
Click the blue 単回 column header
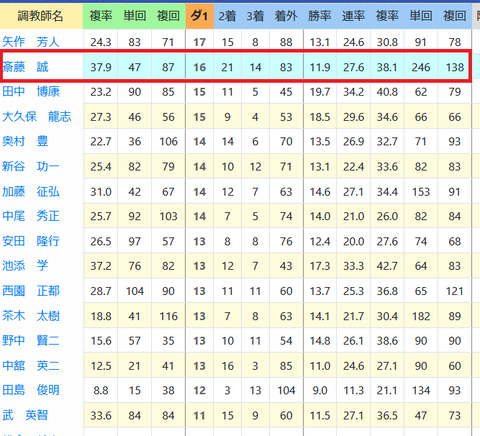[x=421, y=16]
